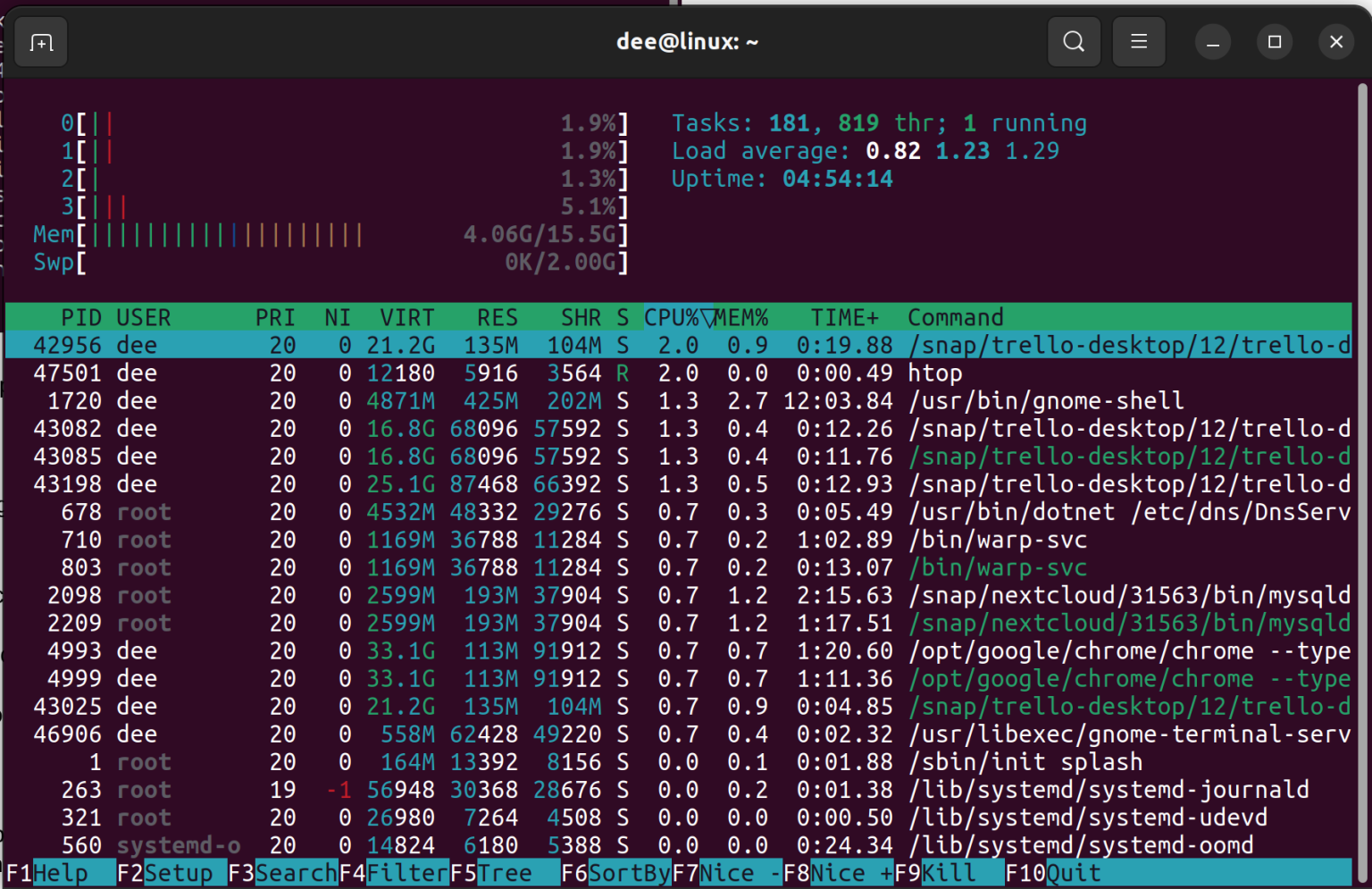The height and width of the screenshot is (889, 1372).
Task: Select the gnome-shell process row
Action: click(625, 400)
